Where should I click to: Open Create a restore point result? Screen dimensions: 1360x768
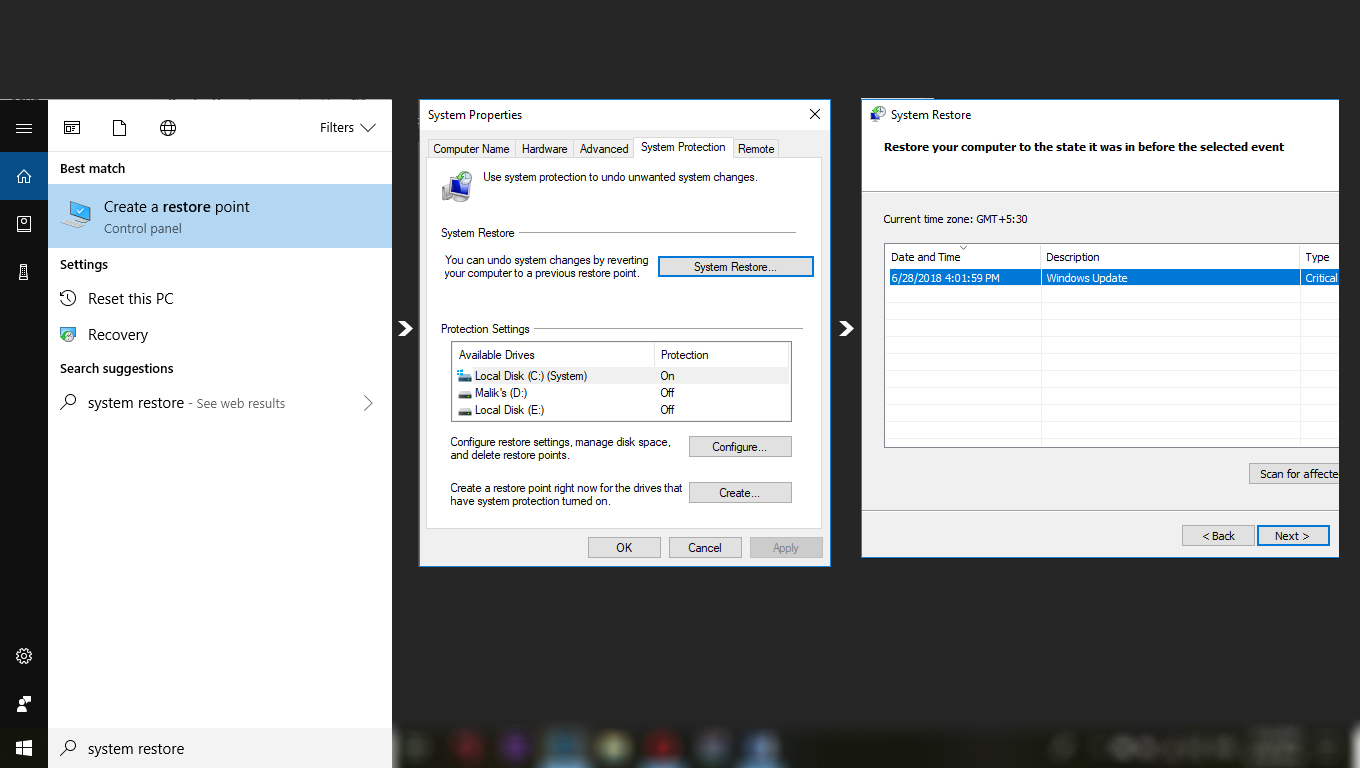(x=220, y=216)
